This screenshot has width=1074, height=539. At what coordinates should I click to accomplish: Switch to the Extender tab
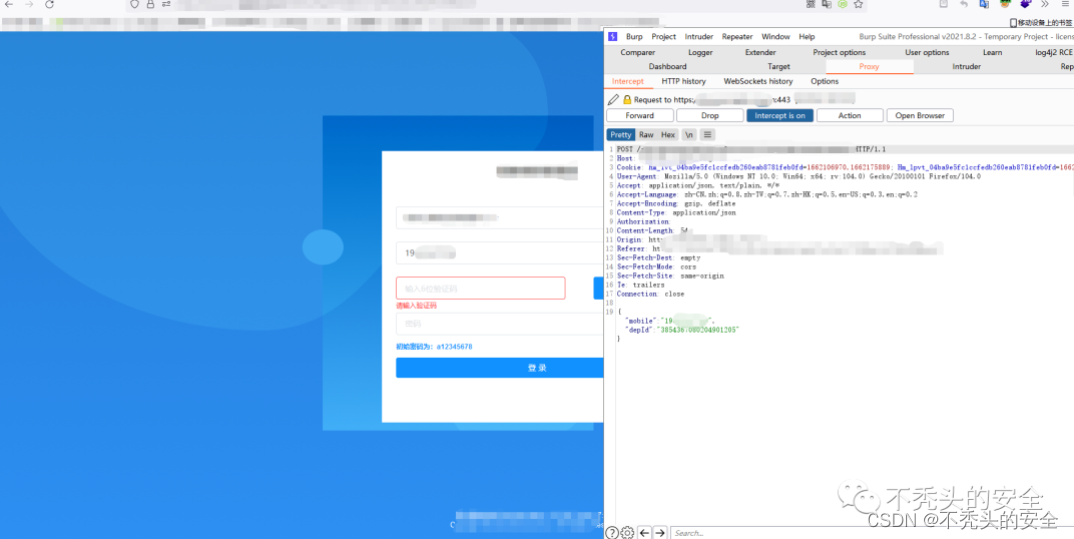tap(760, 52)
